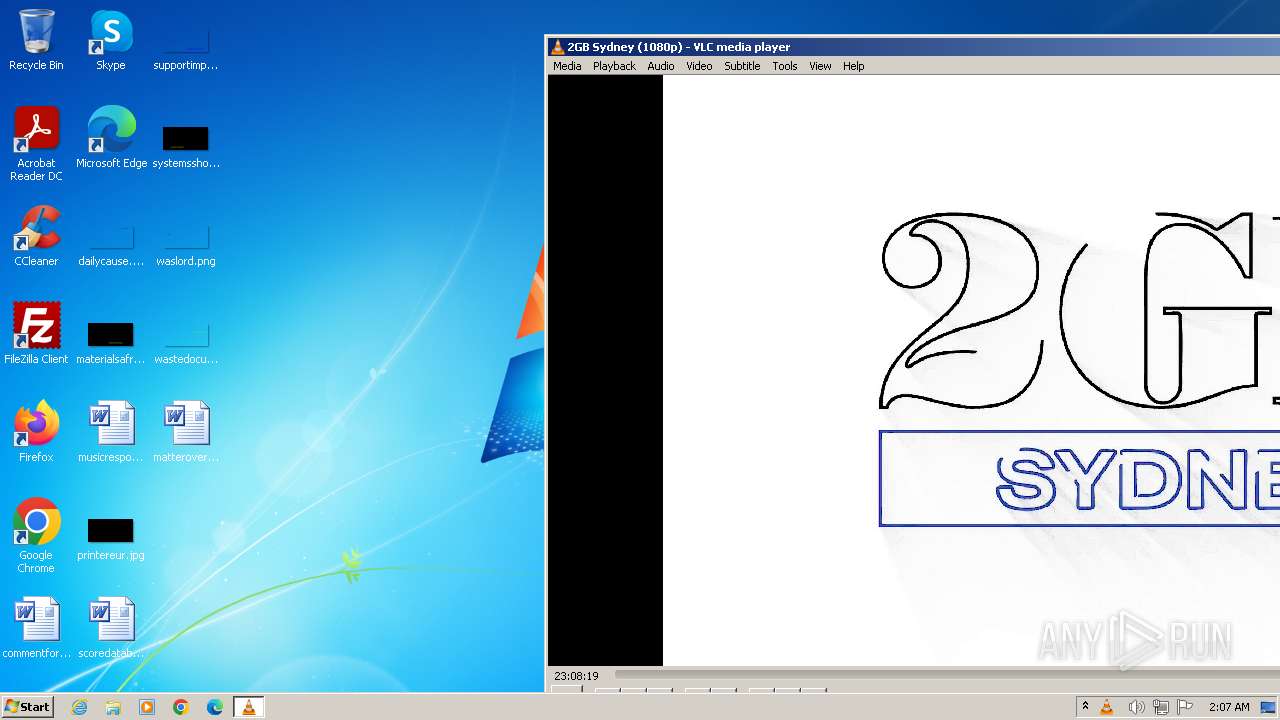Click the VLC window title bar
The height and width of the screenshot is (720, 1280).
[x=914, y=47]
